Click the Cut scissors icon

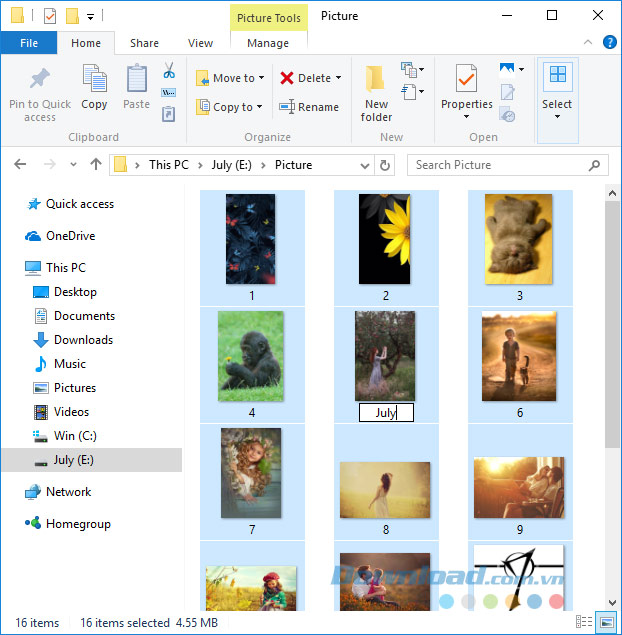pyautogui.click(x=169, y=70)
